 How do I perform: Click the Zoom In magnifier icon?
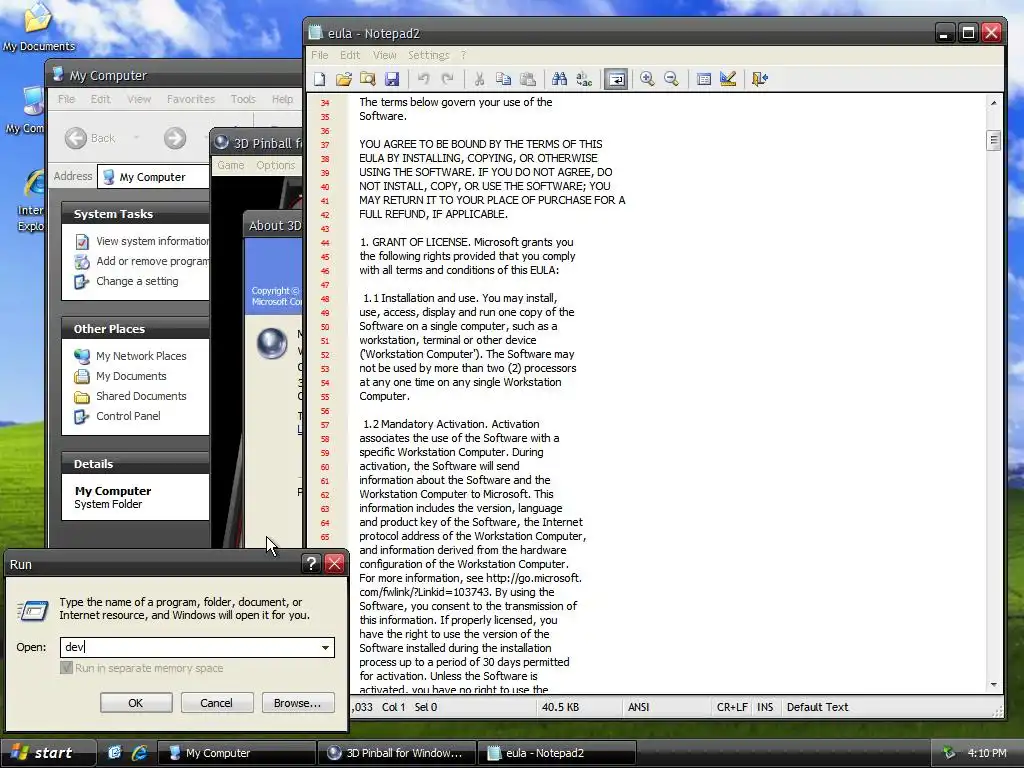(647, 79)
